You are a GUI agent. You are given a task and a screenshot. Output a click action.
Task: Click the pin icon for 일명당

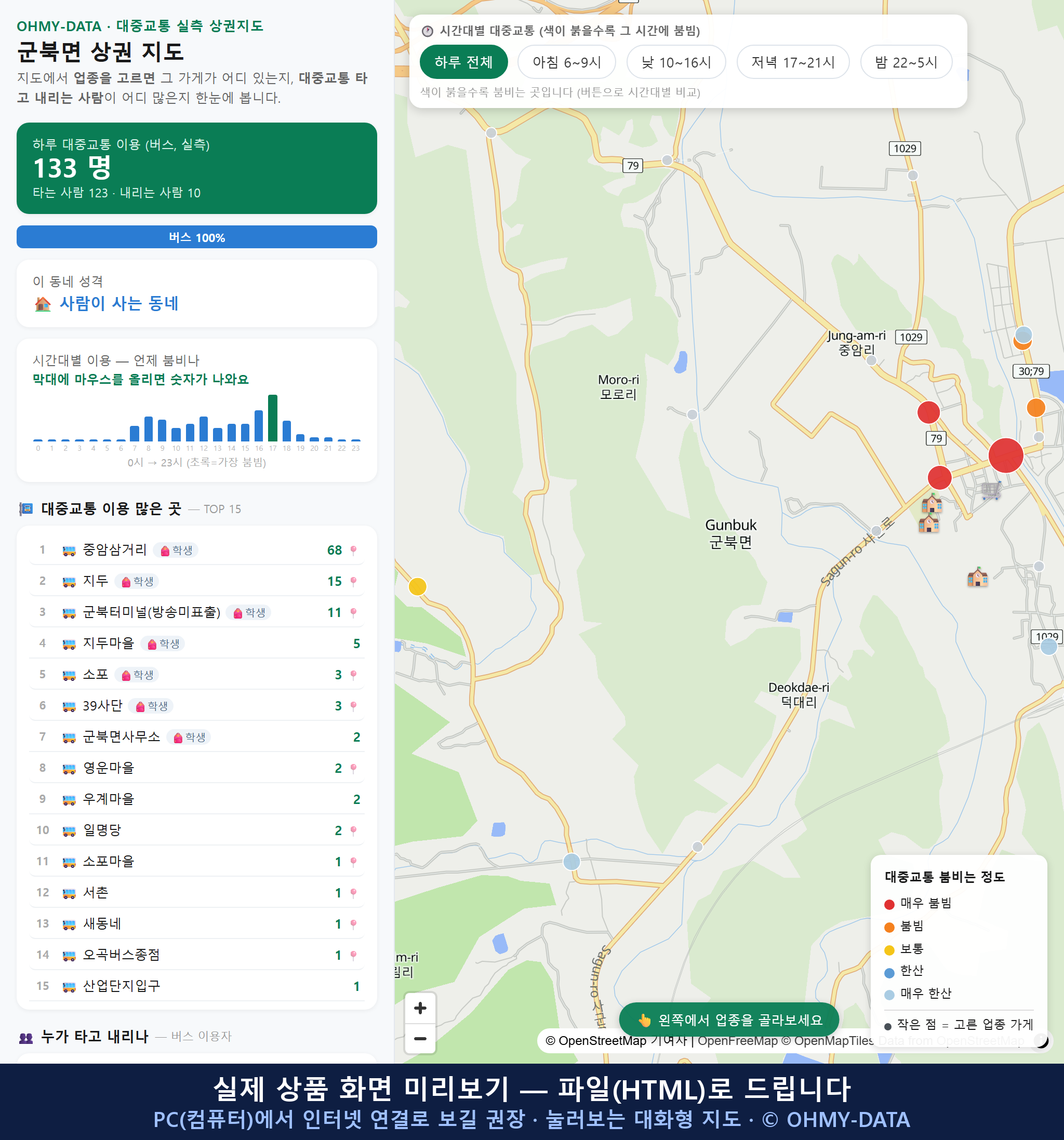(353, 830)
